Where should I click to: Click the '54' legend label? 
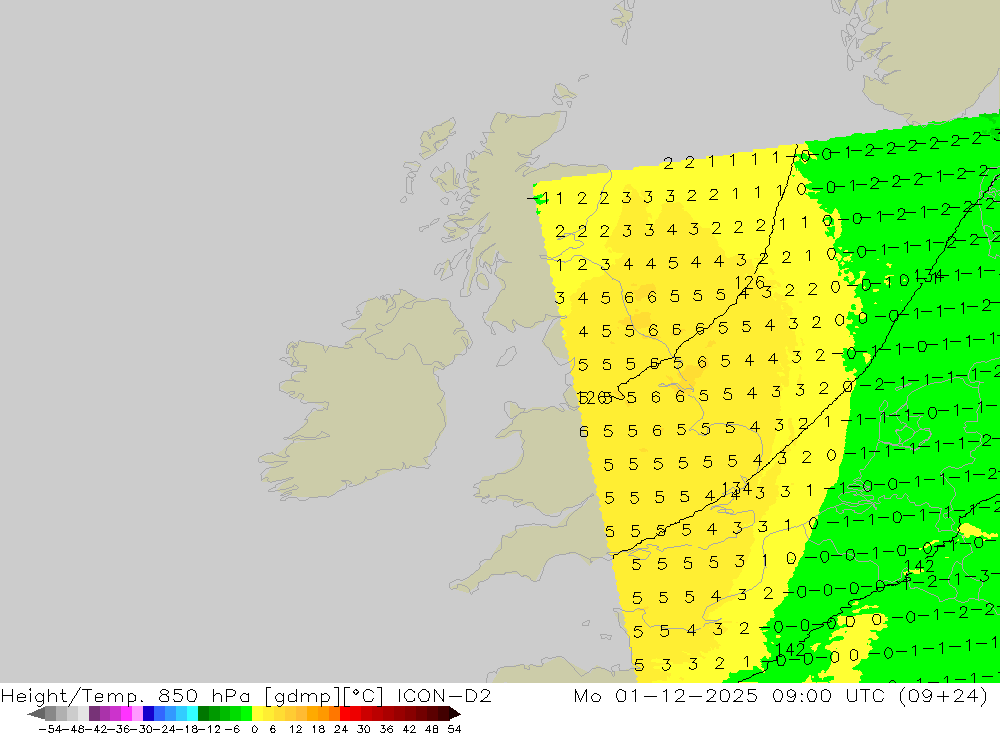tap(454, 729)
